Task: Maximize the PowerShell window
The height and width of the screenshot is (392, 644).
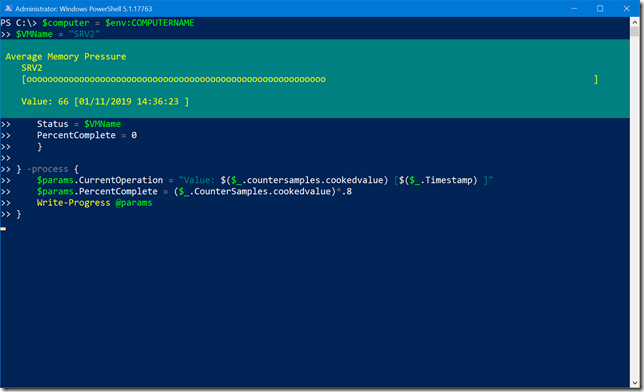Action: click(600, 8)
